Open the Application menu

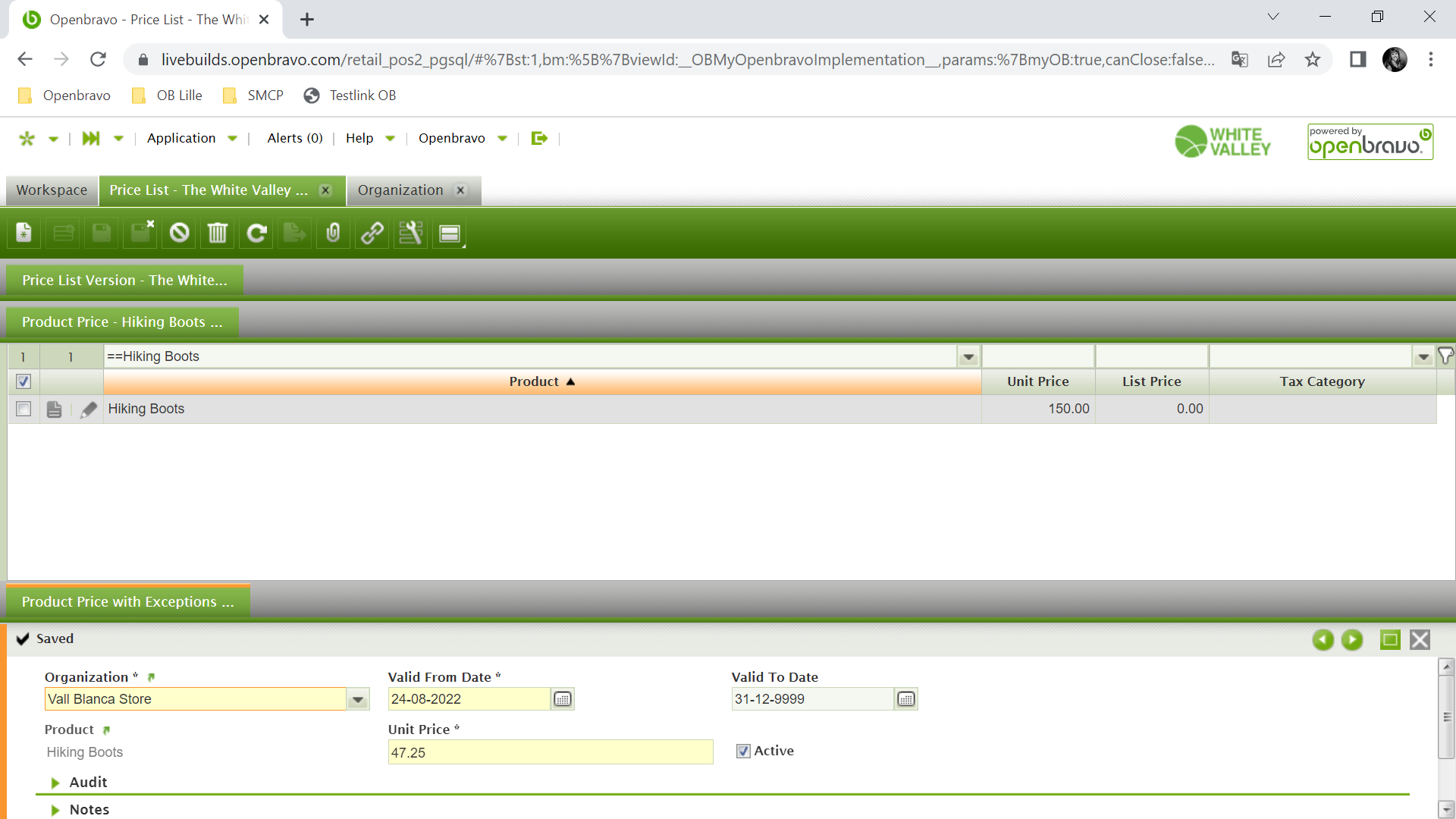pyautogui.click(x=182, y=138)
